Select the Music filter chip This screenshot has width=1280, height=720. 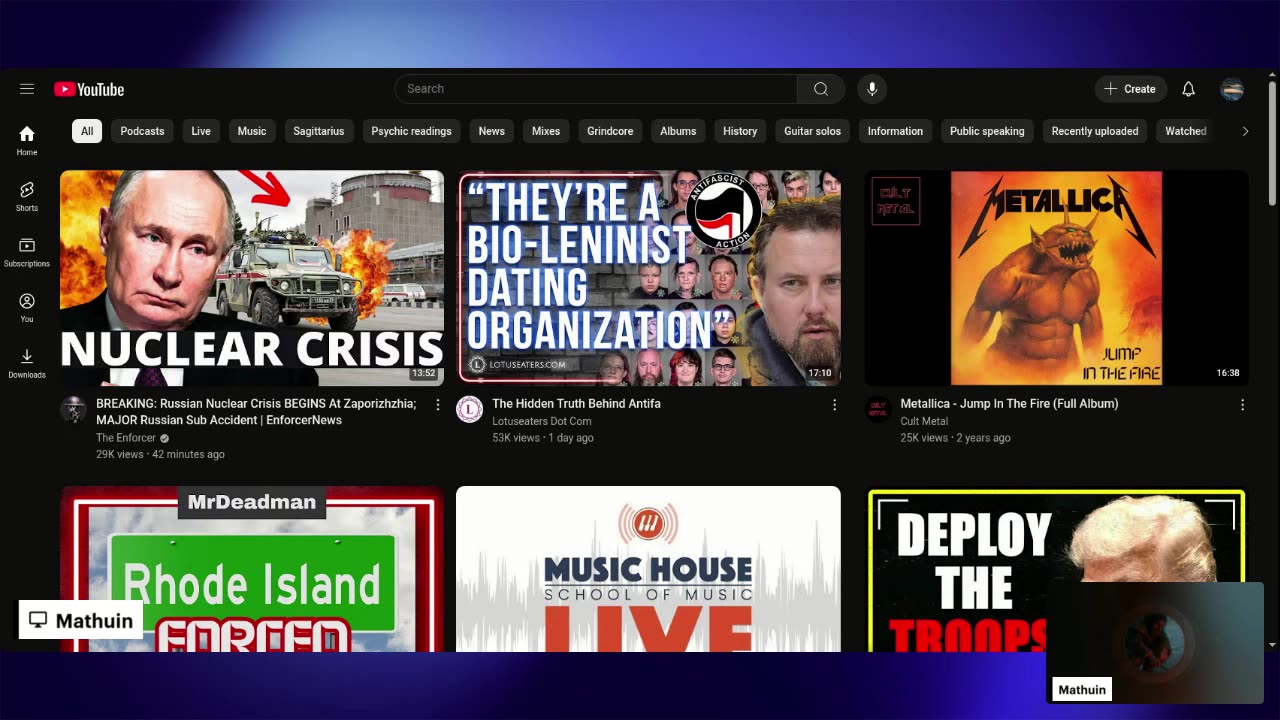pyautogui.click(x=252, y=131)
